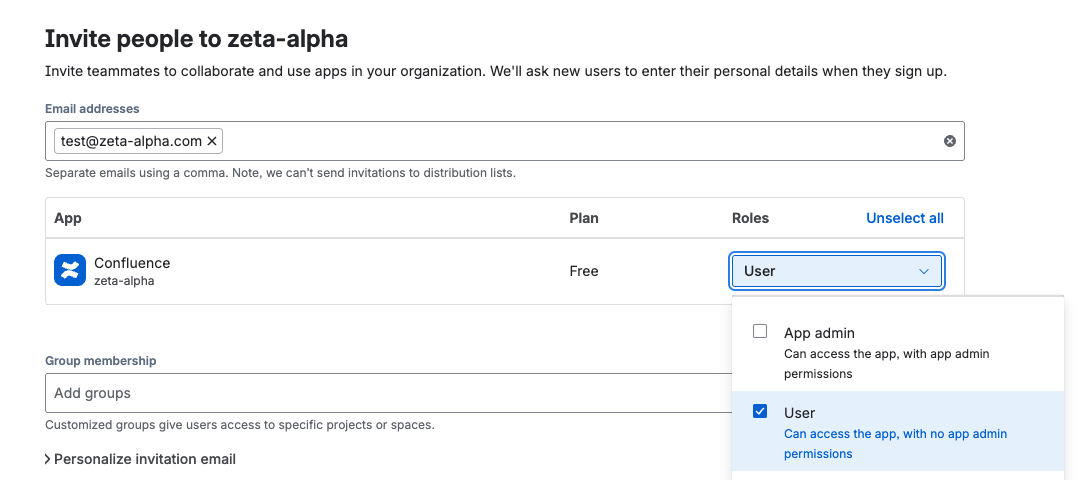The height and width of the screenshot is (480, 1091).
Task: Expand Personalize invitation email section
Action: 141,459
